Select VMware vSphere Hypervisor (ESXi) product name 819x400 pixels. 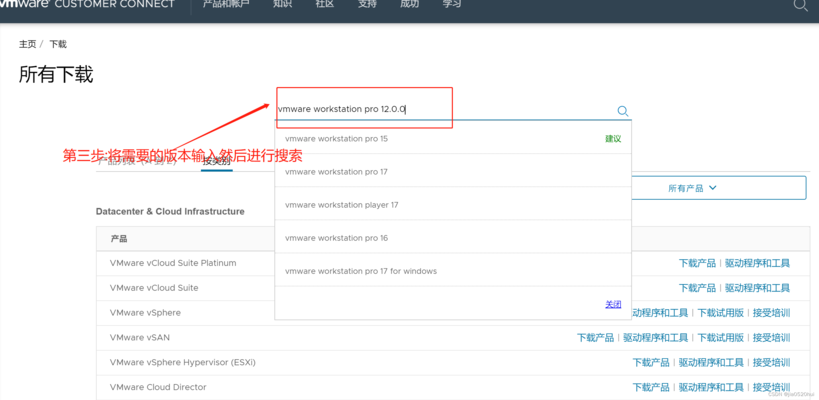tap(182, 362)
